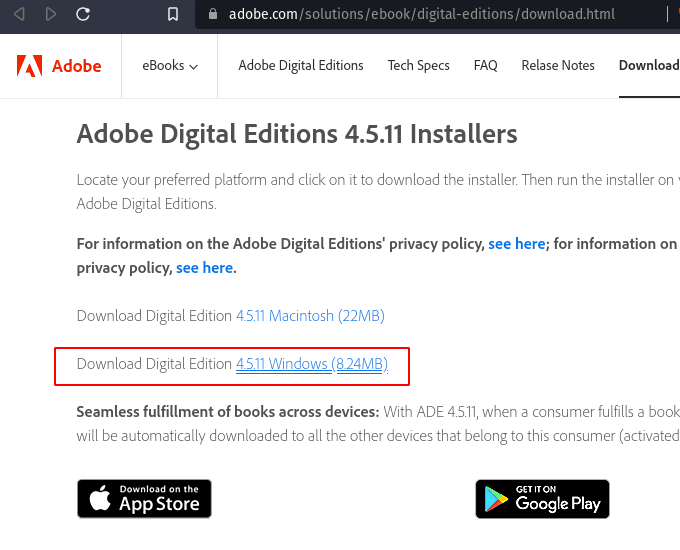Go to the Tech Specs tab
This screenshot has height=550, width=680.
coord(418,65)
